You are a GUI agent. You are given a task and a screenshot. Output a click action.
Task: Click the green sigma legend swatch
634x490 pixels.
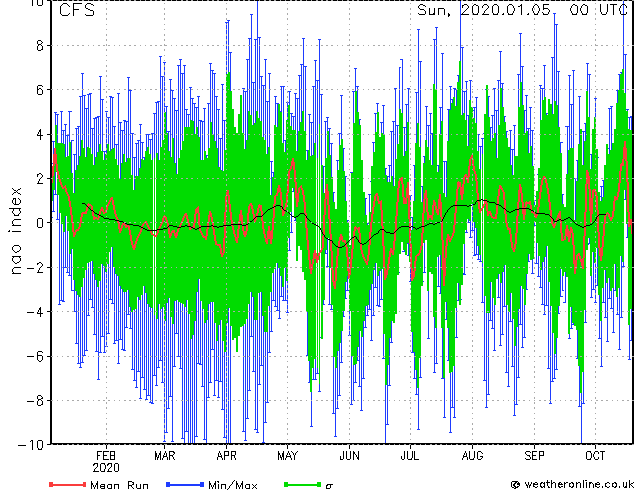[x=303, y=484]
